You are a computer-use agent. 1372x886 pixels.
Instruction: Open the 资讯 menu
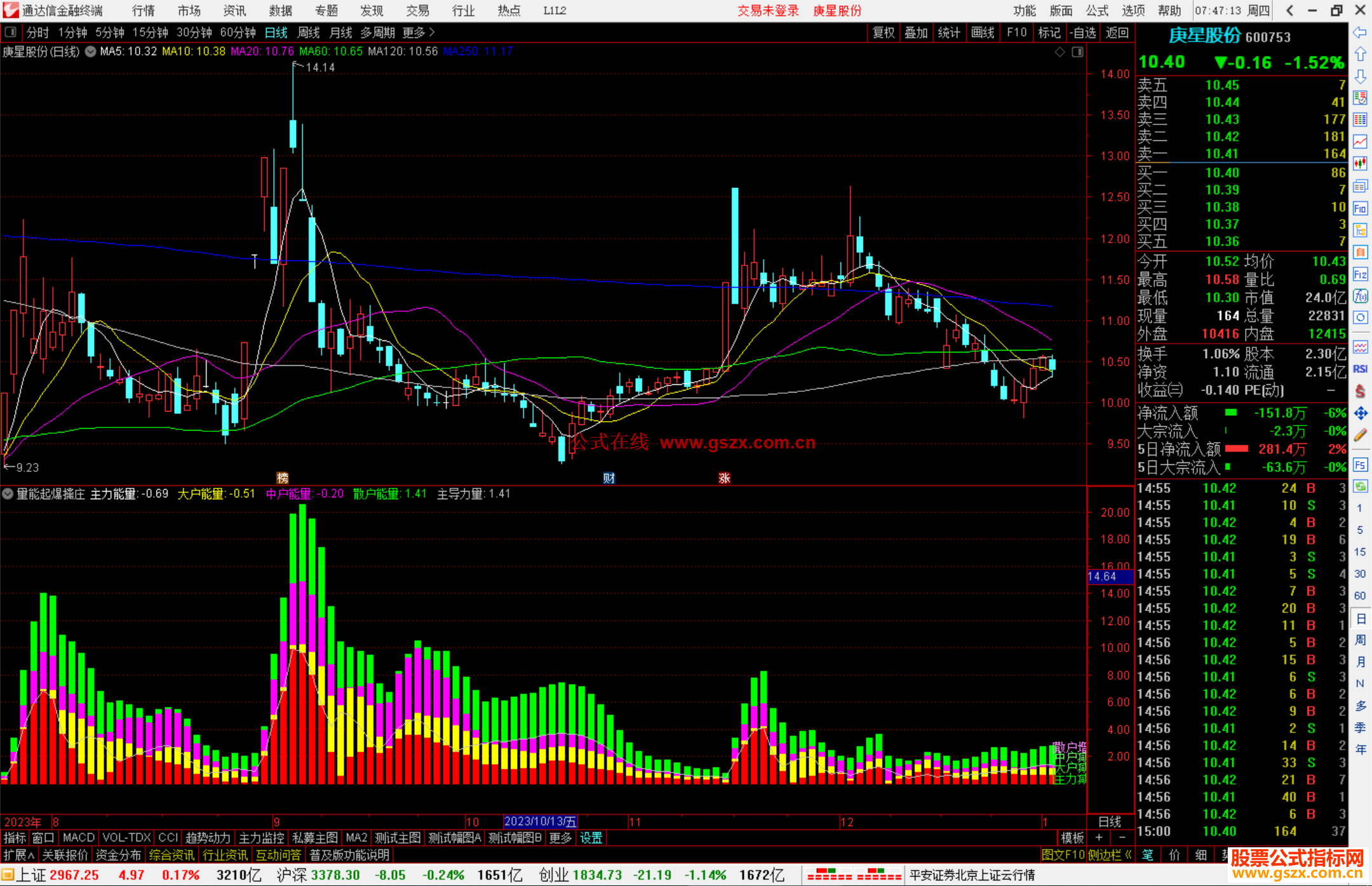[x=235, y=10]
